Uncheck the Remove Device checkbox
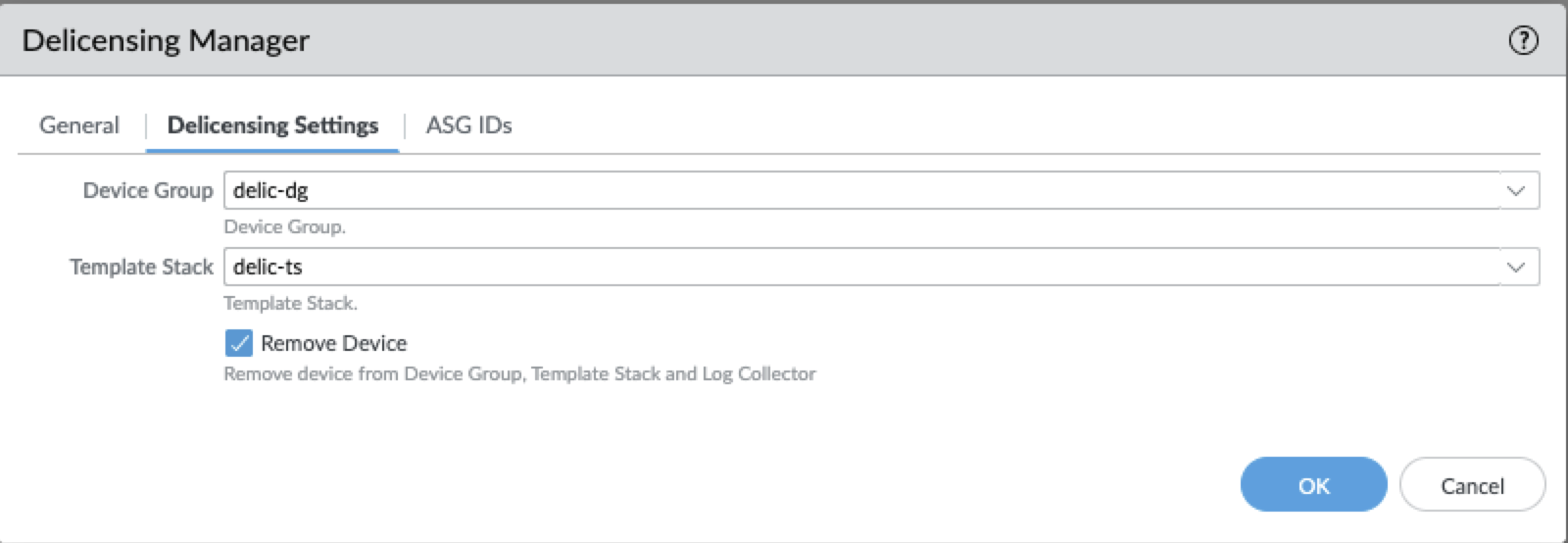The height and width of the screenshot is (543, 1568). [x=238, y=343]
